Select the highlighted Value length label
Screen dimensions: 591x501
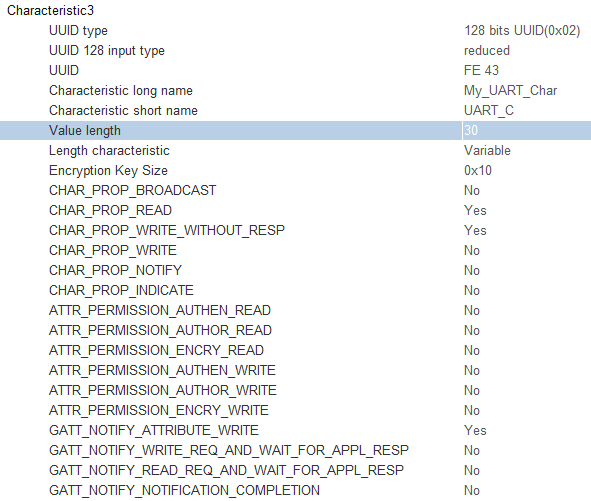(85, 130)
